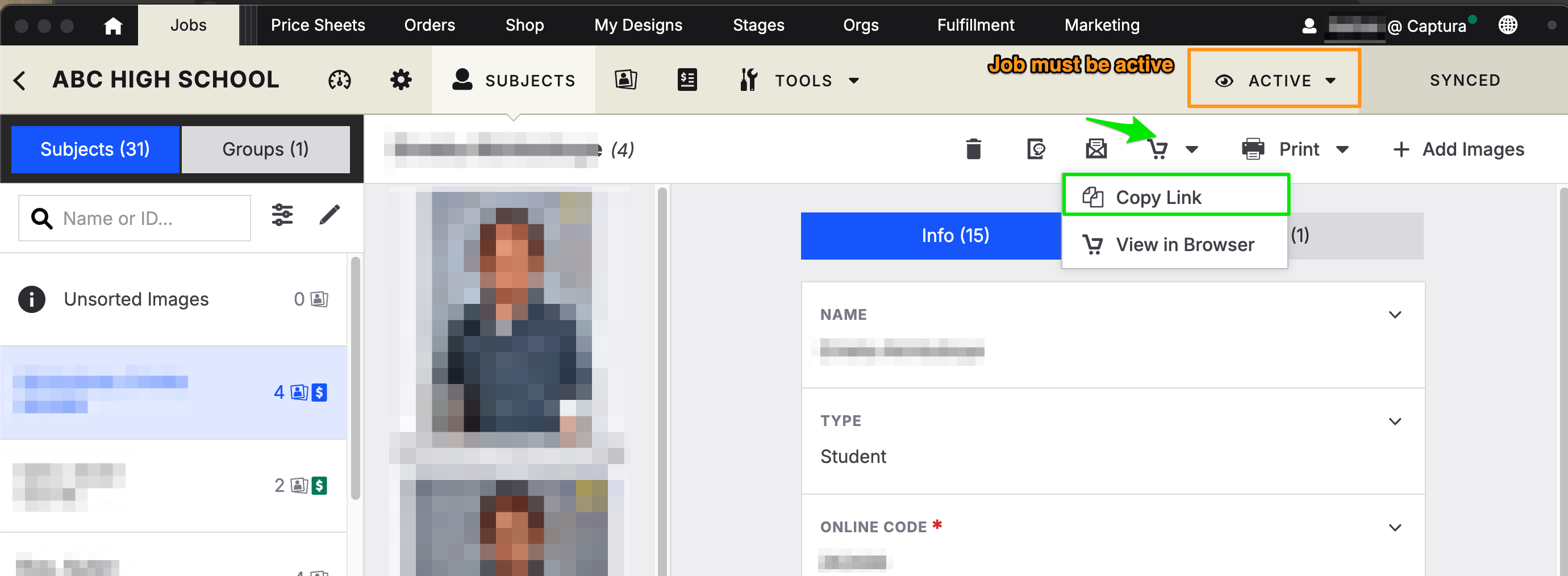The height and width of the screenshot is (576, 1568).
Task: Open the Orgs section
Action: click(860, 25)
